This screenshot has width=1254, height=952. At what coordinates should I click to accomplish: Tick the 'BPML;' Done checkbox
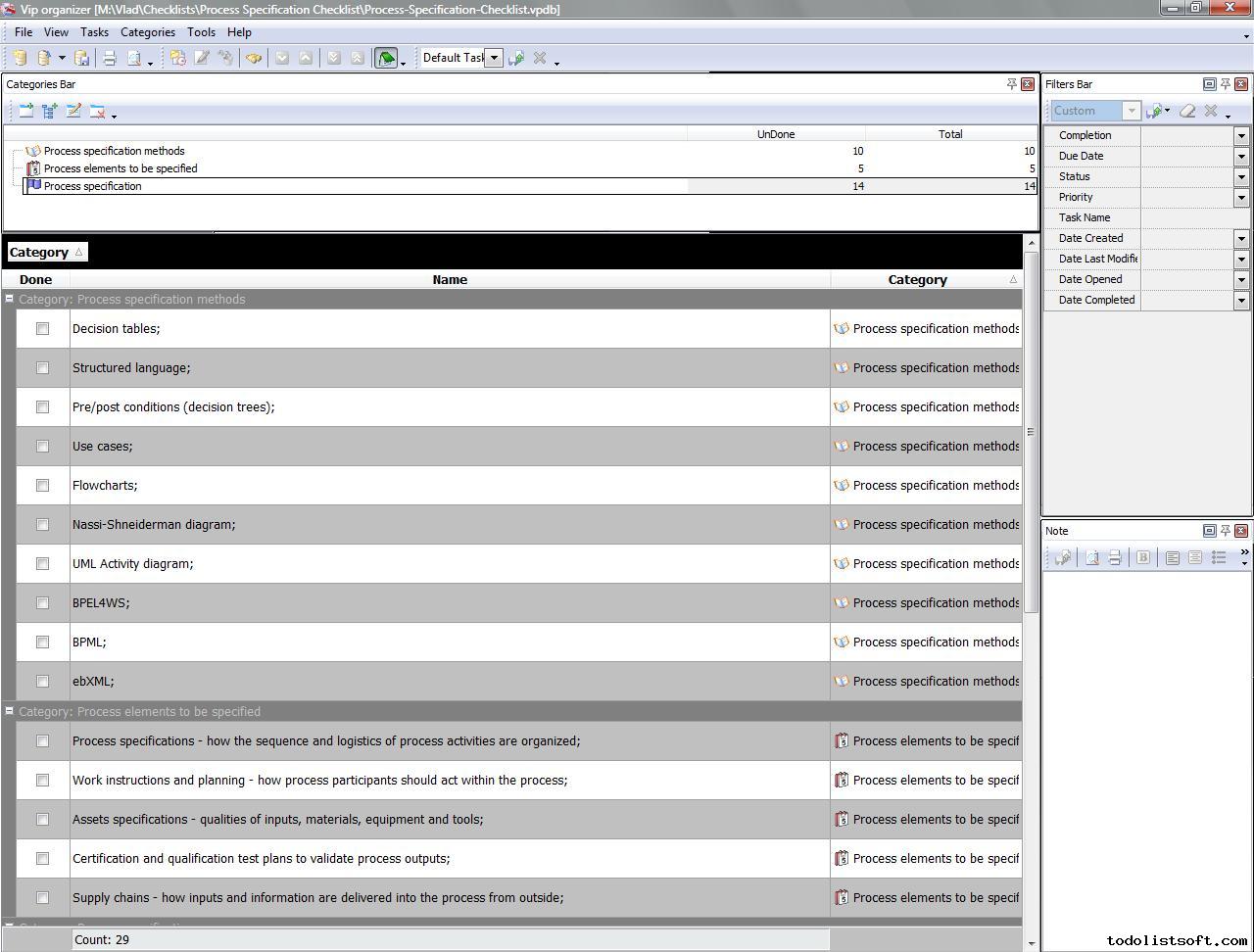tap(42, 643)
